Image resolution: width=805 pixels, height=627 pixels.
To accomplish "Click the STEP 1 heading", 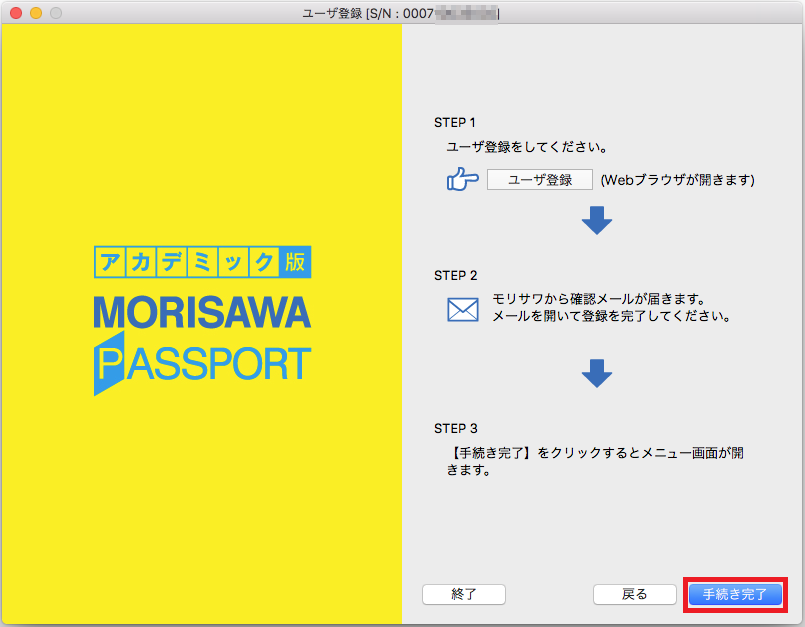I will [x=455, y=123].
